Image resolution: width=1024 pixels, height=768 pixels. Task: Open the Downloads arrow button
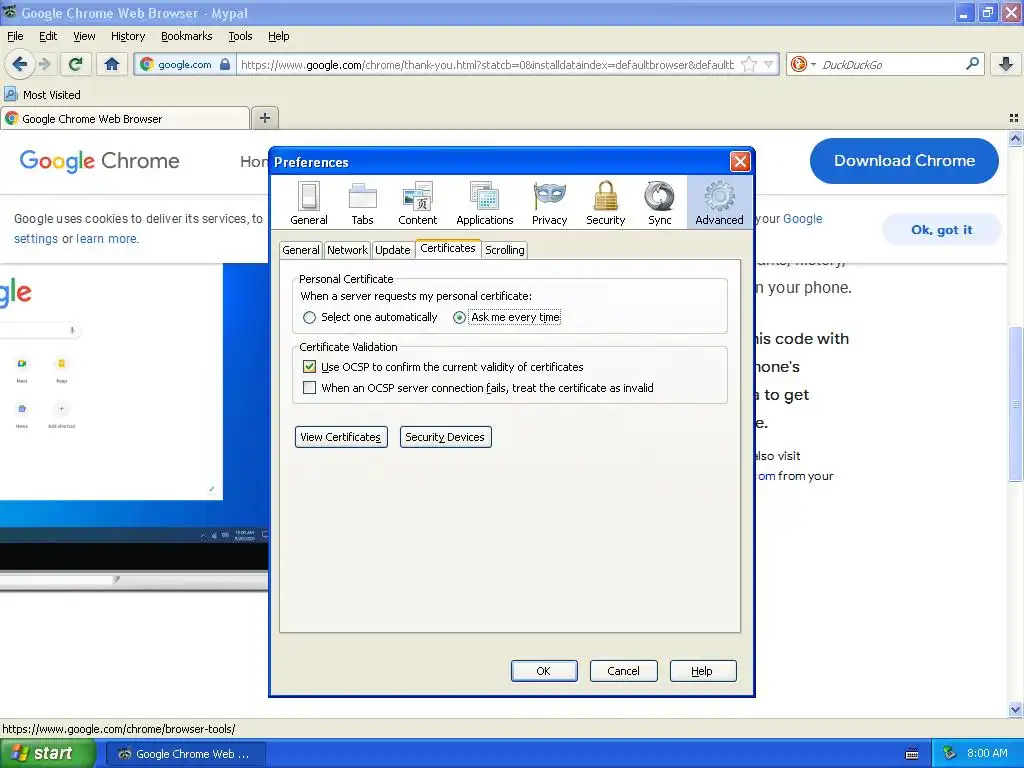point(1006,64)
